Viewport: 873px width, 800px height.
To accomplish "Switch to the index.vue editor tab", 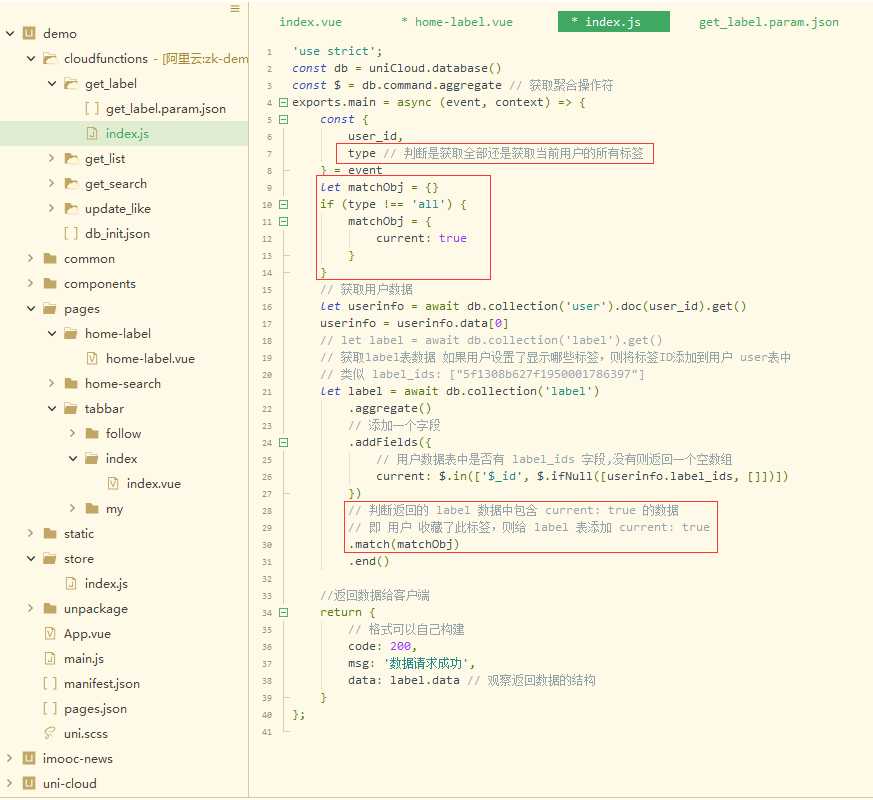I will coord(310,22).
